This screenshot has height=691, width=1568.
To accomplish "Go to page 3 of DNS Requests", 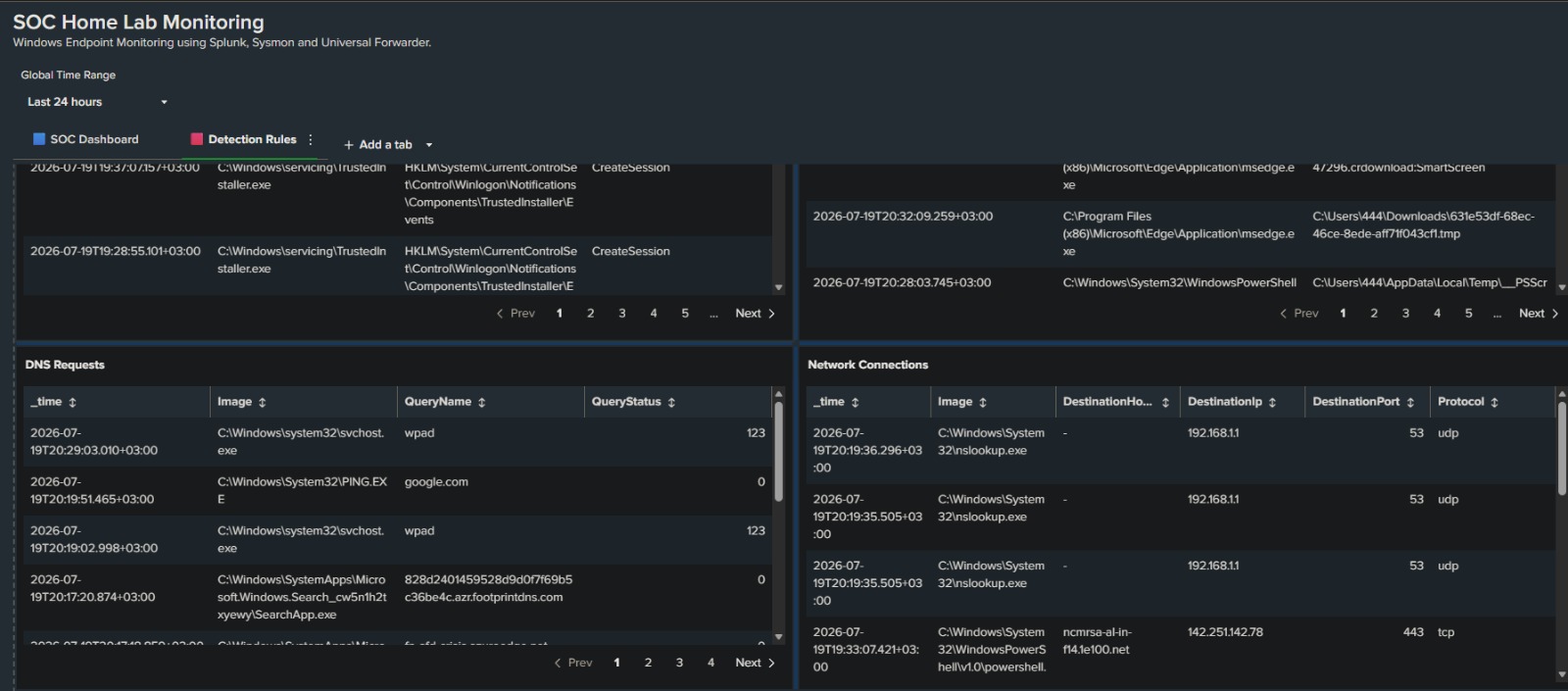I will [x=679, y=663].
